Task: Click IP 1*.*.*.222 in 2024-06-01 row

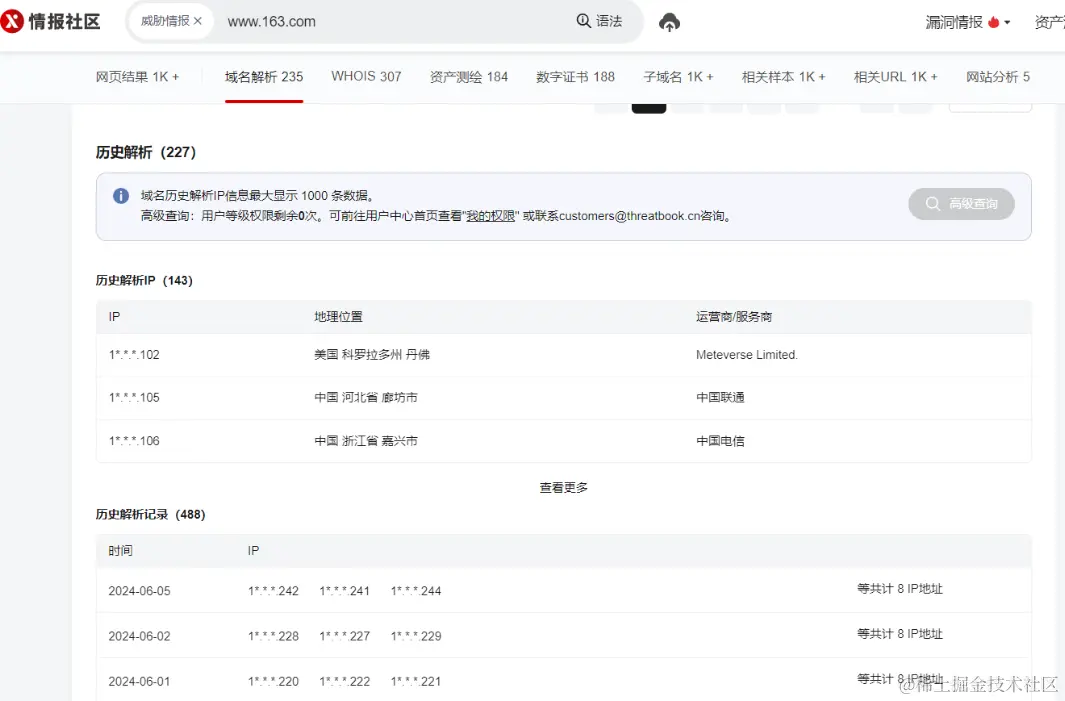Action: coord(344,681)
